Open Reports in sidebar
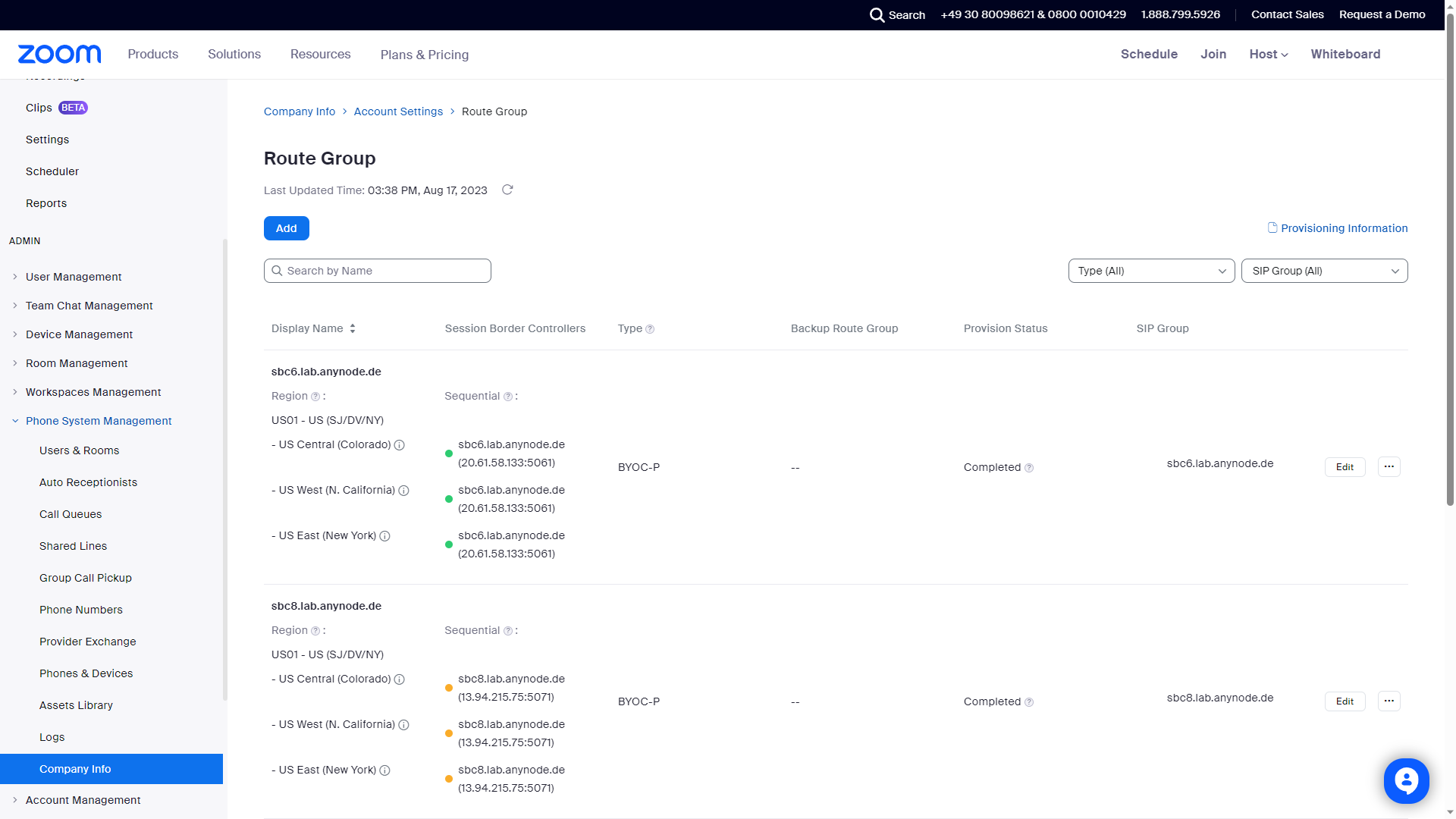This screenshot has width=1456, height=819. pos(46,203)
